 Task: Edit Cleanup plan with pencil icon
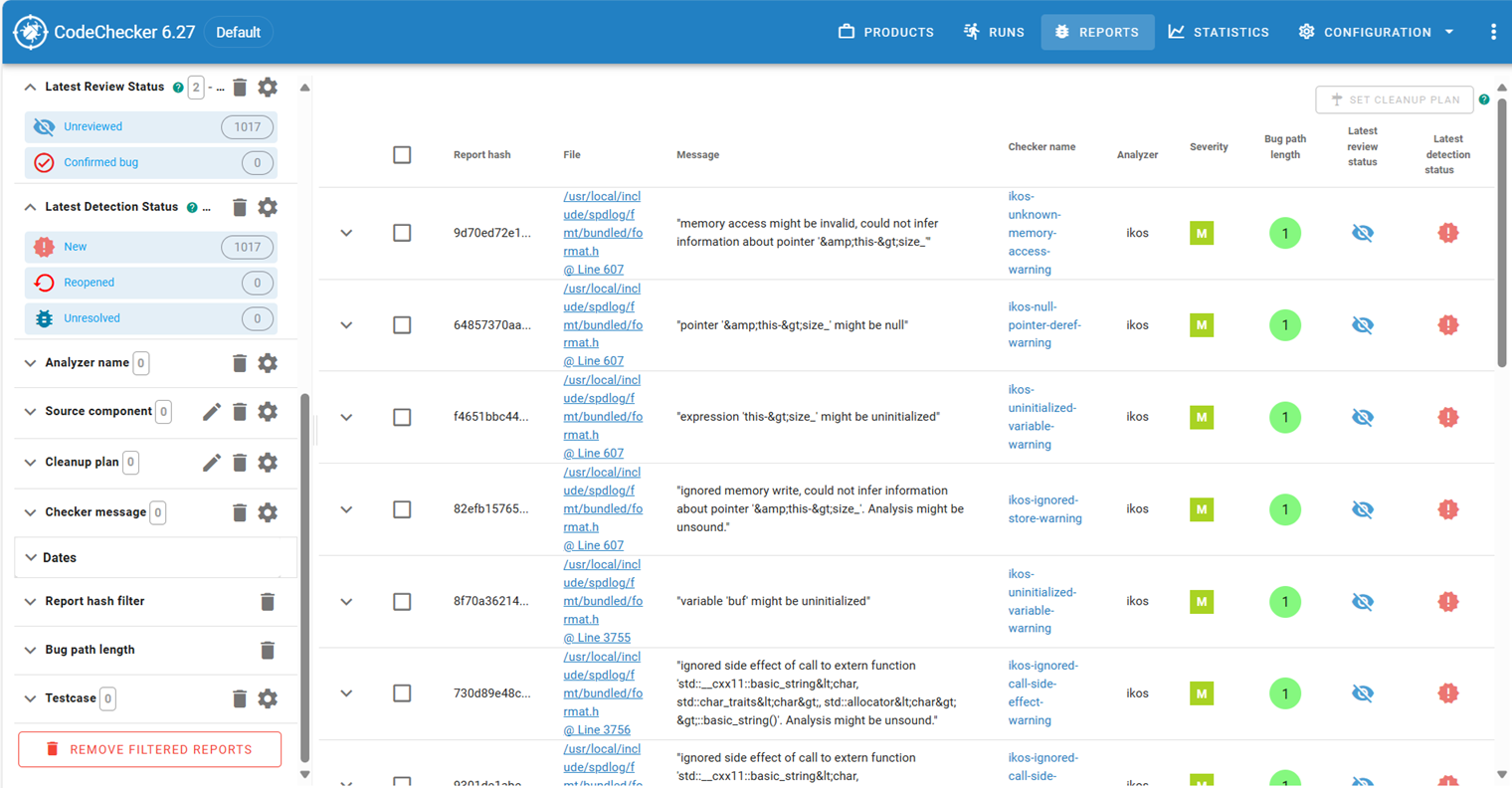tap(212, 463)
